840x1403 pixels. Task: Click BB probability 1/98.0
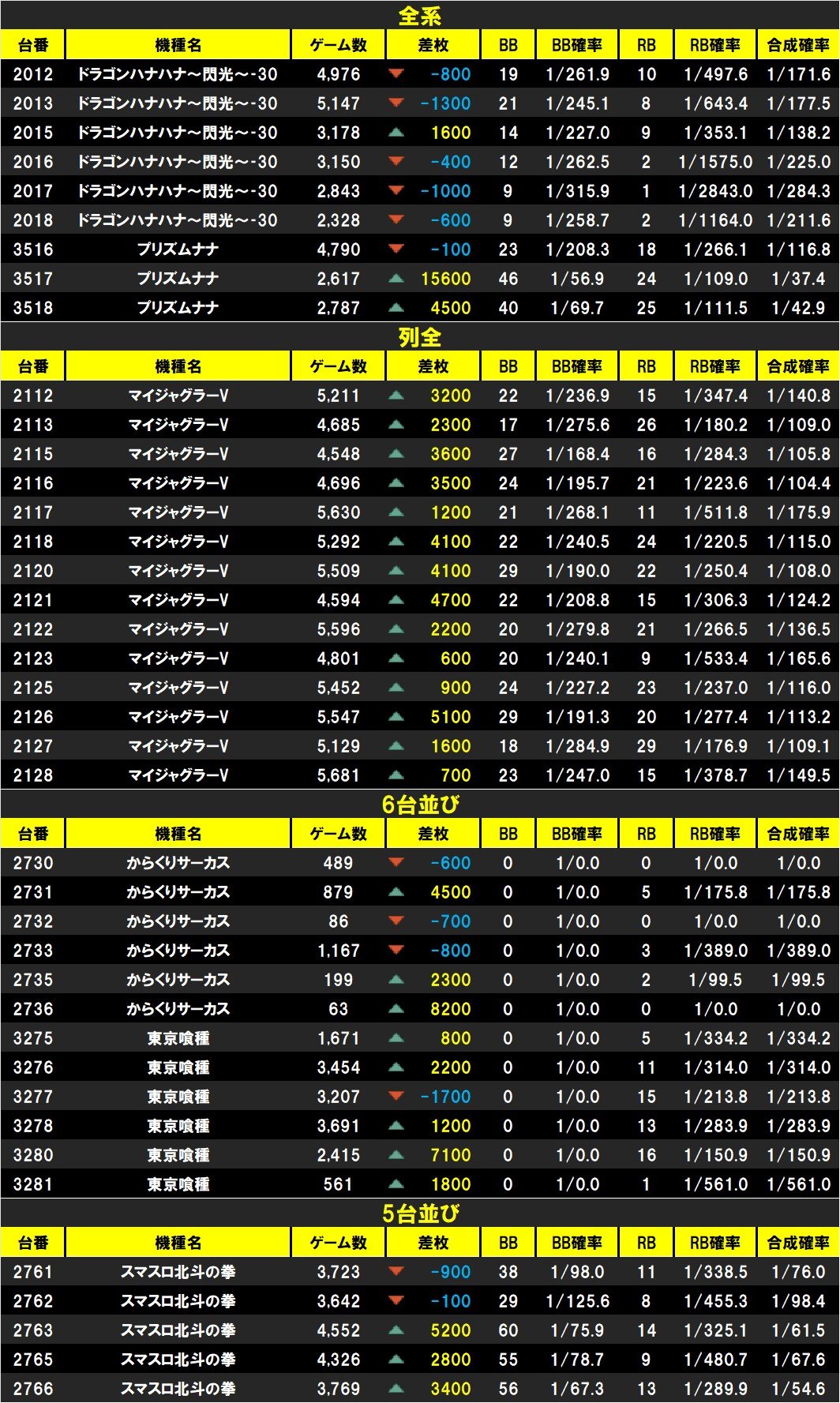[x=577, y=1272]
